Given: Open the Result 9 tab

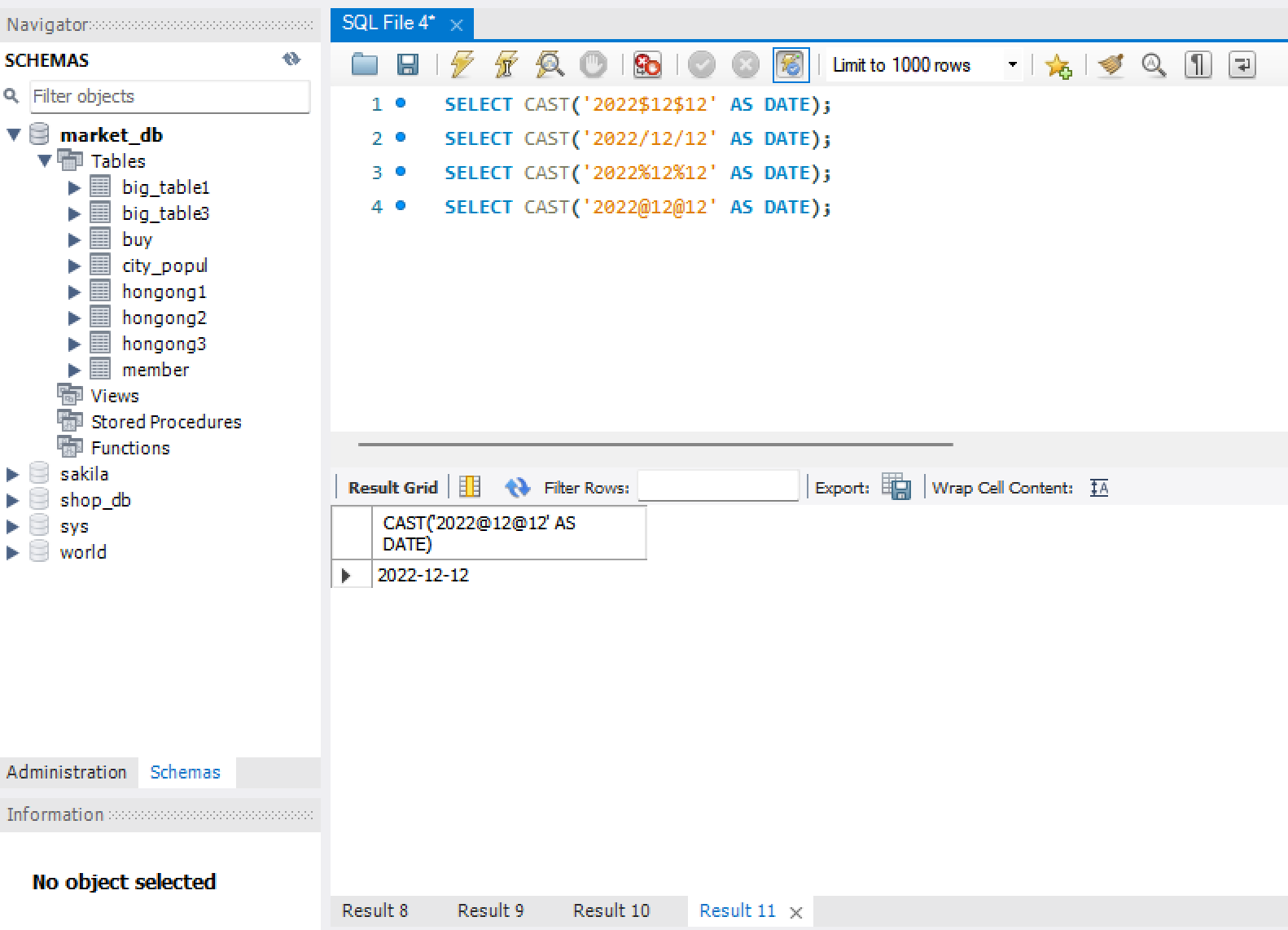Looking at the screenshot, I should (490, 910).
